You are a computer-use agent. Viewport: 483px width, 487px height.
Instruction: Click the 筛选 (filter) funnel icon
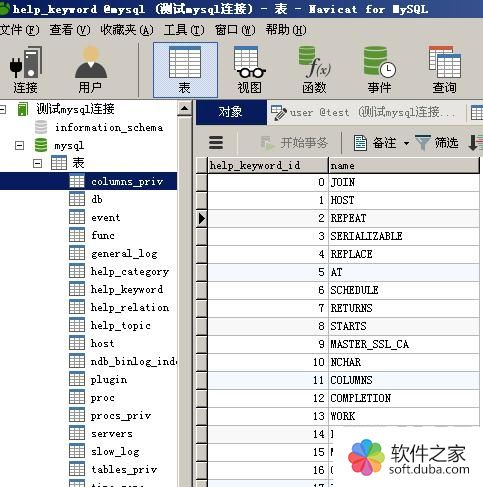[x=422, y=143]
